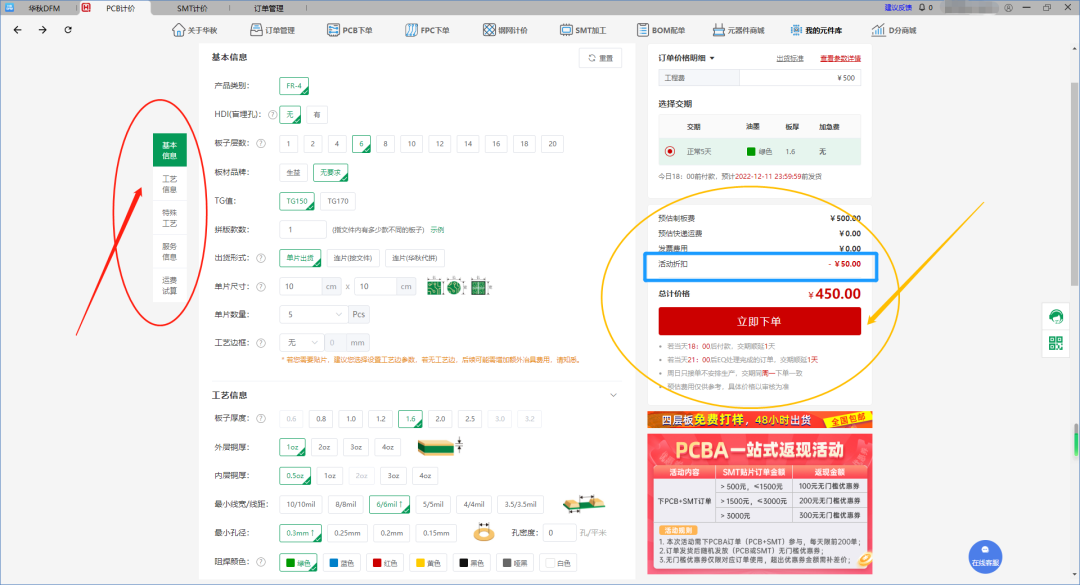Pick 黄色 solder mask color
The width and height of the screenshot is (1080, 585).
point(428,563)
